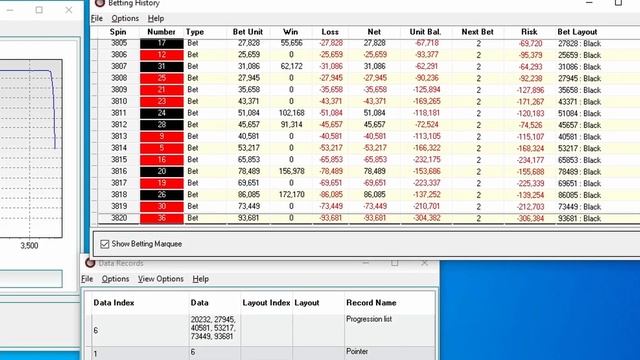Screen dimensions: 640x360
Task: Click red number 12 cell
Action: (162, 55)
